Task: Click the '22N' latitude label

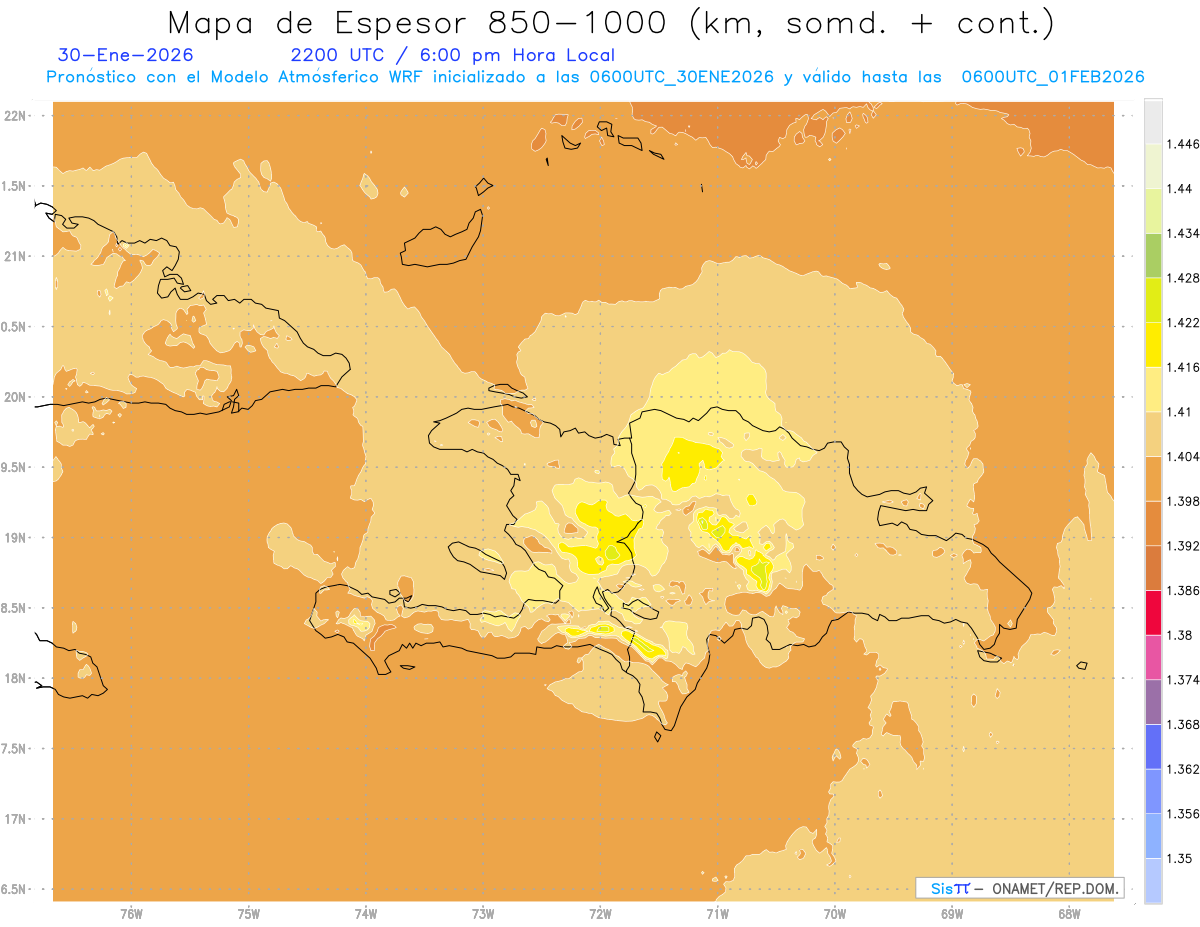Action: [16, 116]
